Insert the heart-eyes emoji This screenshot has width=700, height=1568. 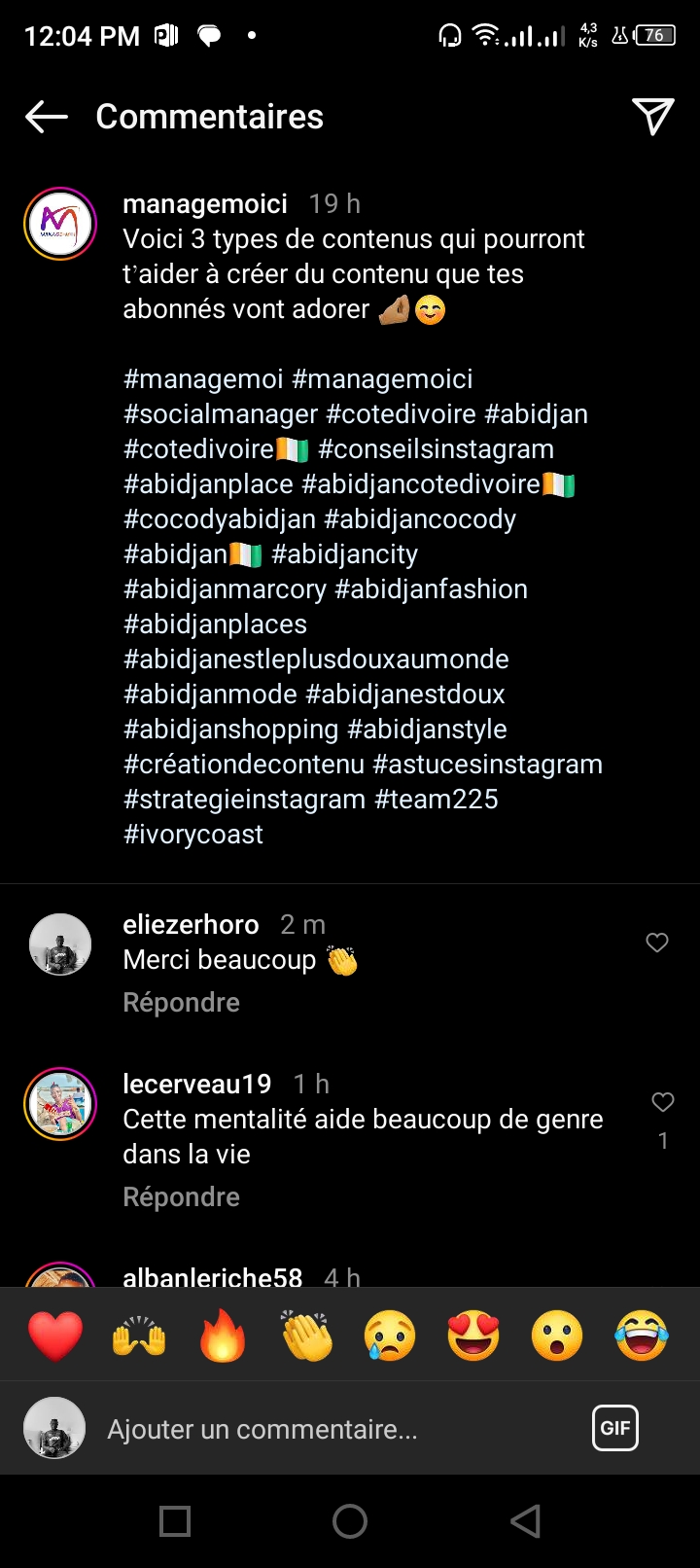click(x=473, y=1335)
